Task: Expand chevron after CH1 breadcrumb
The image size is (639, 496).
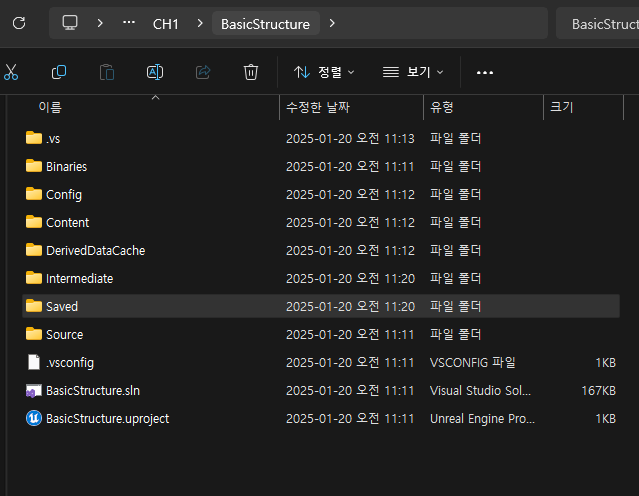Action: tap(200, 23)
